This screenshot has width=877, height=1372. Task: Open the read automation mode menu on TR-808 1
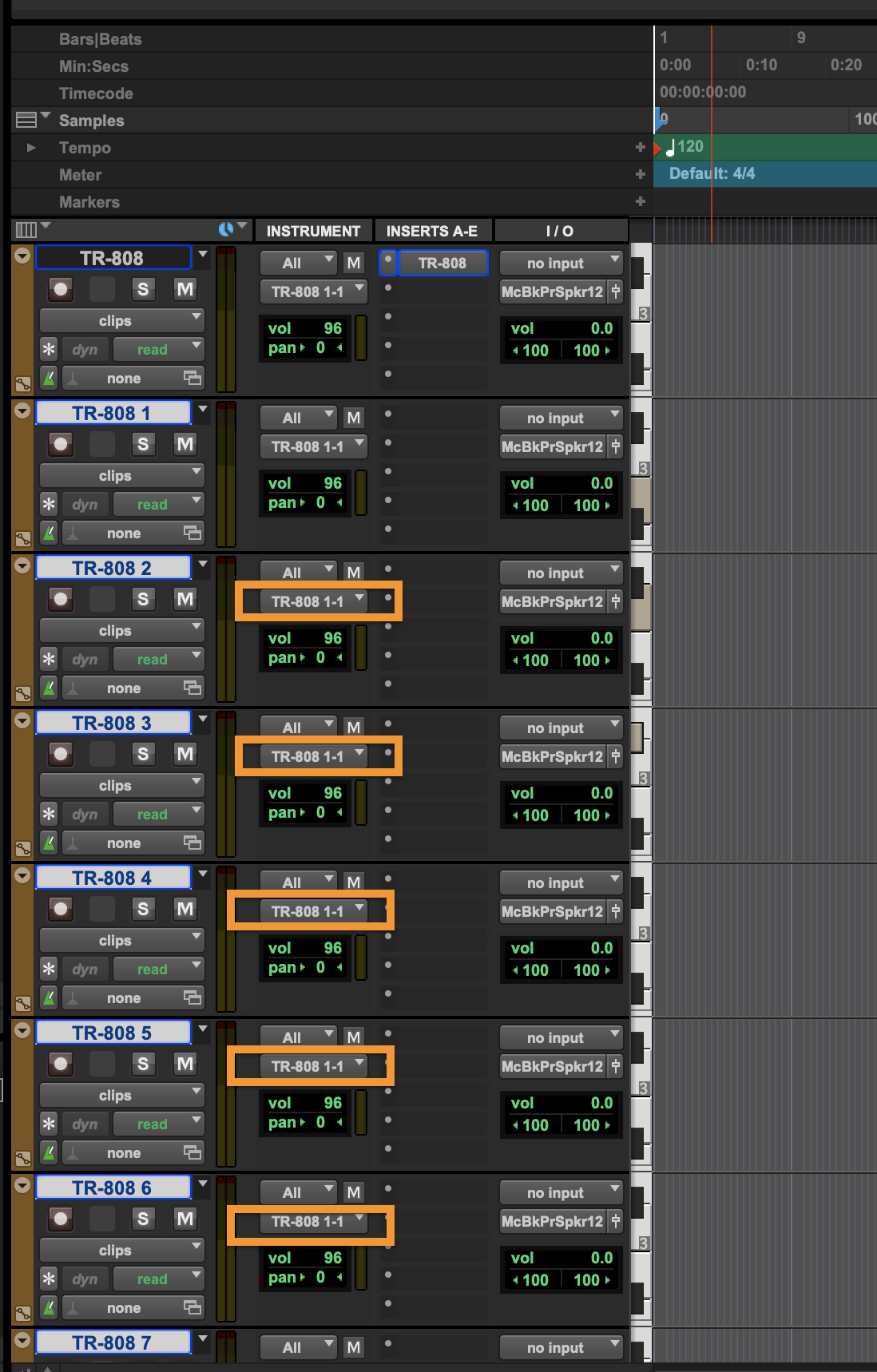pos(159,504)
